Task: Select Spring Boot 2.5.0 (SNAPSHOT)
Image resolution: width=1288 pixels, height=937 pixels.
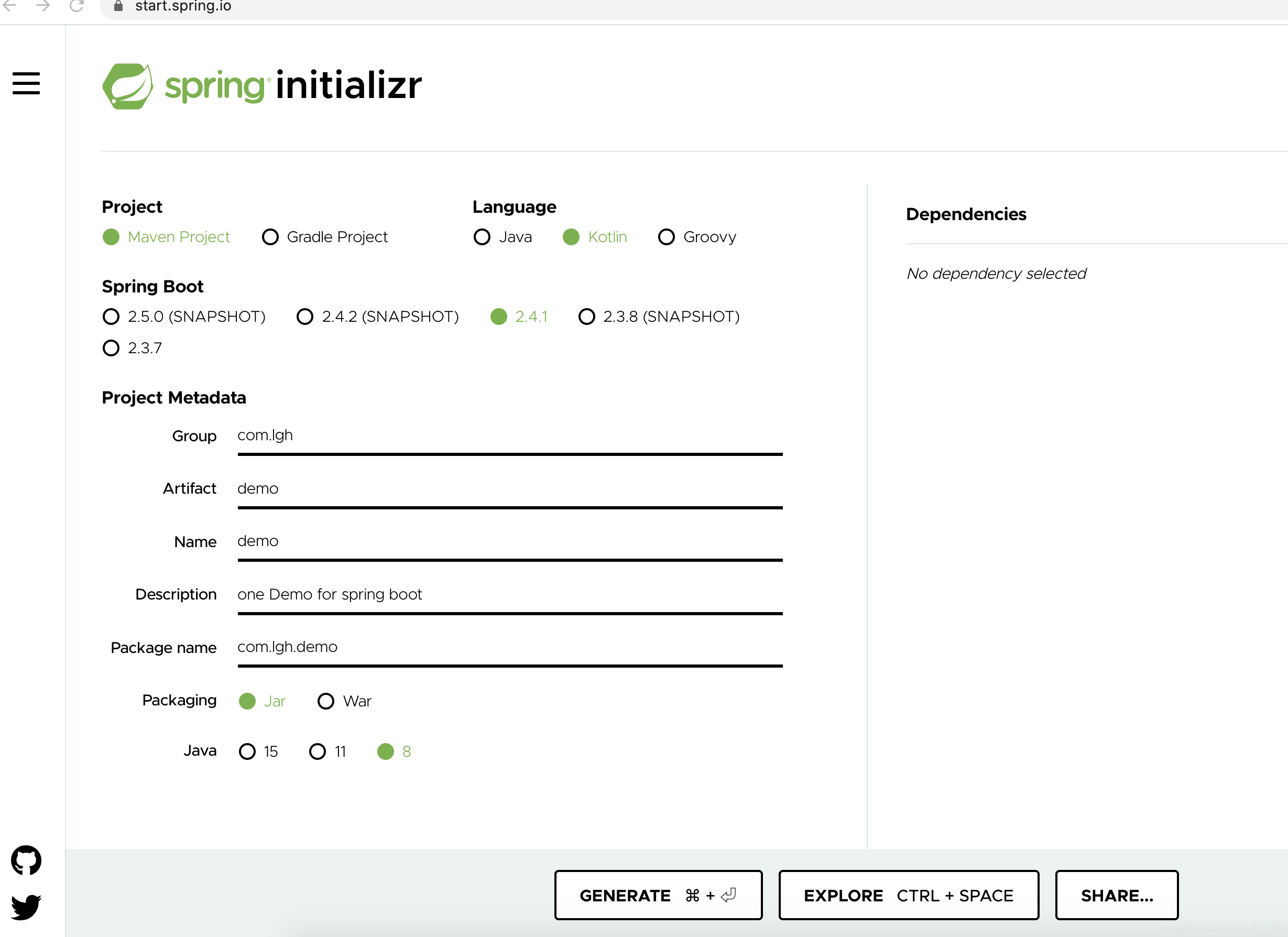Action: (184, 317)
